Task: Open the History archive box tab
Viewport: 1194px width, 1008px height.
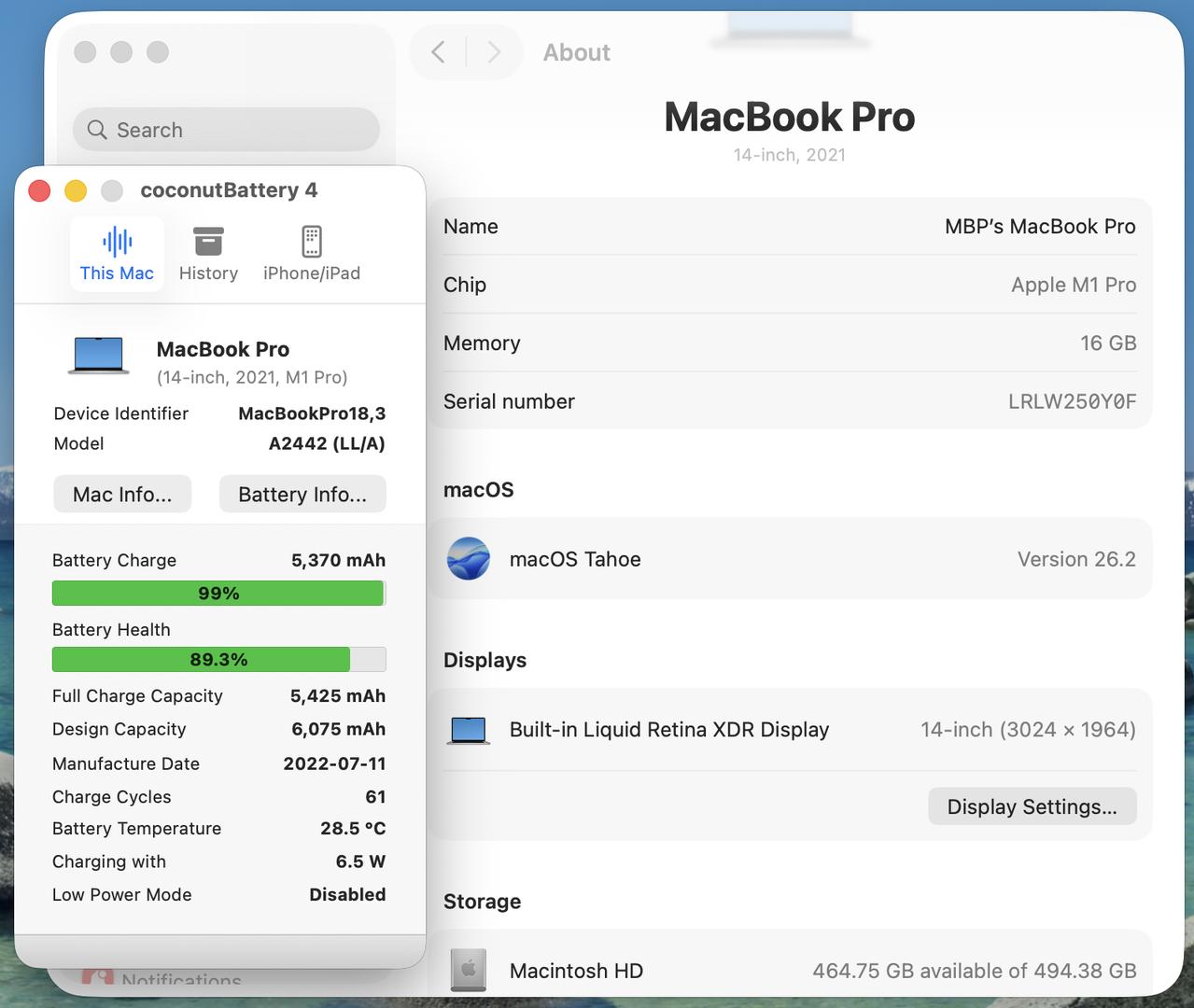Action: 208,243
